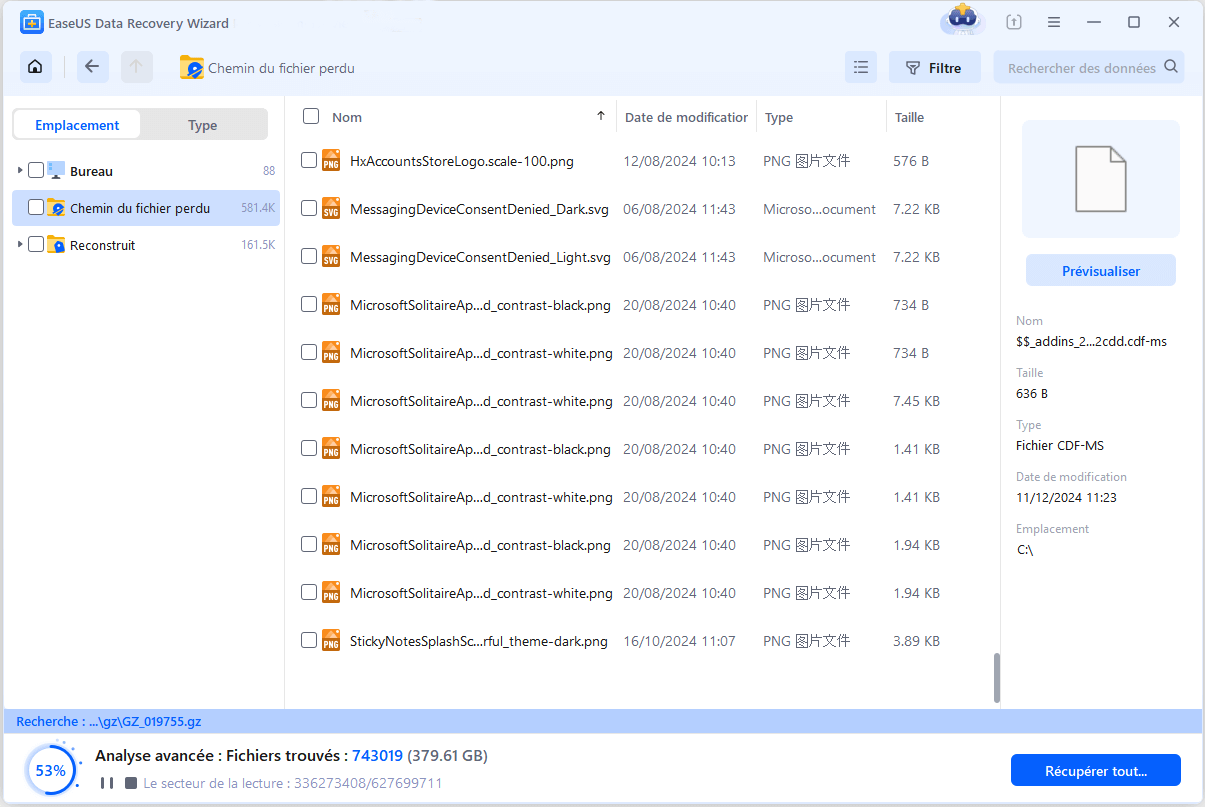Click the export/upload icon in title bar
This screenshot has height=807, width=1205.
tap(1014, 22)
